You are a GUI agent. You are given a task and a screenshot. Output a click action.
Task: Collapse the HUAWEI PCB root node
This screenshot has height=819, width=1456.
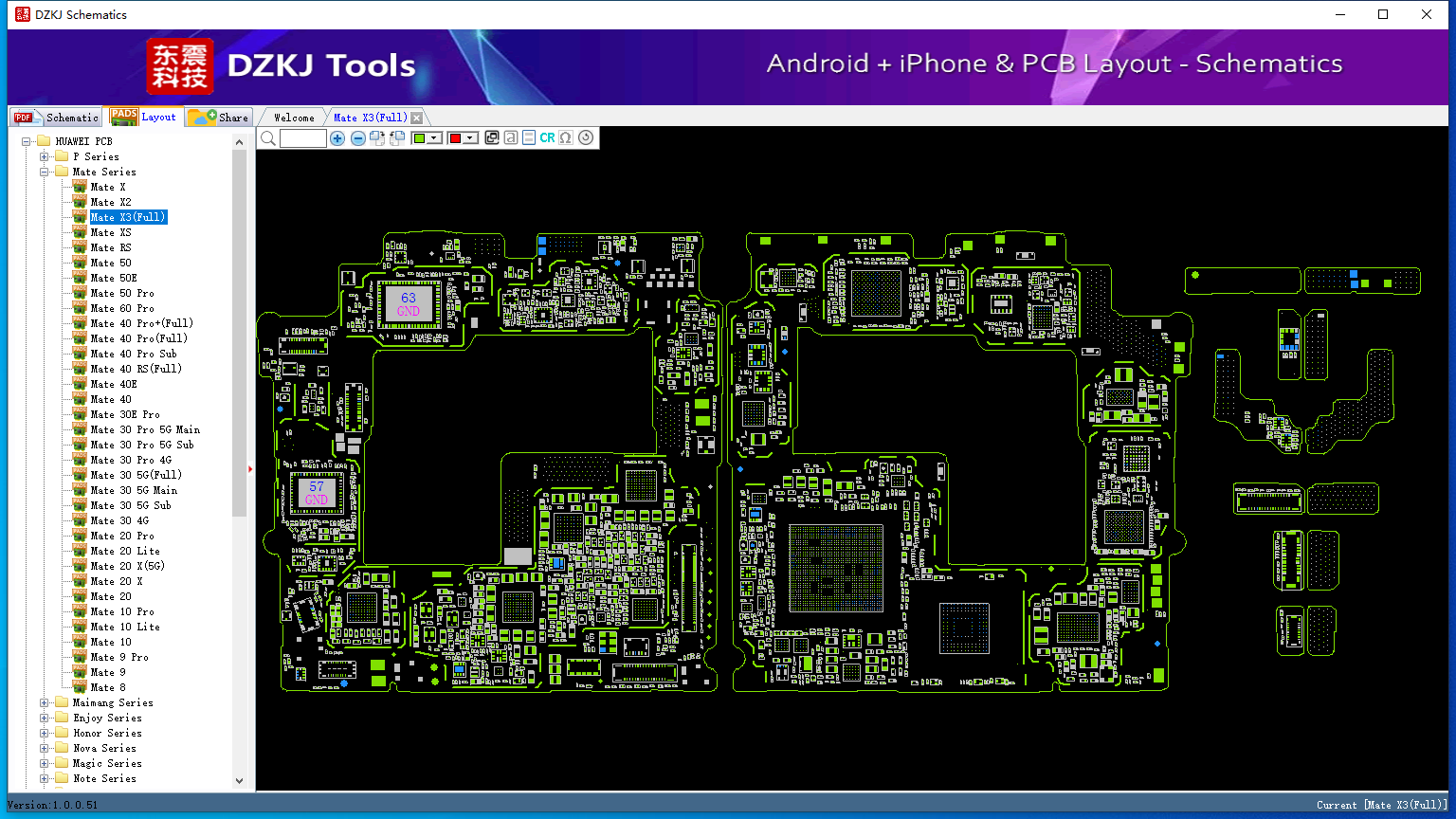(27, 141)
